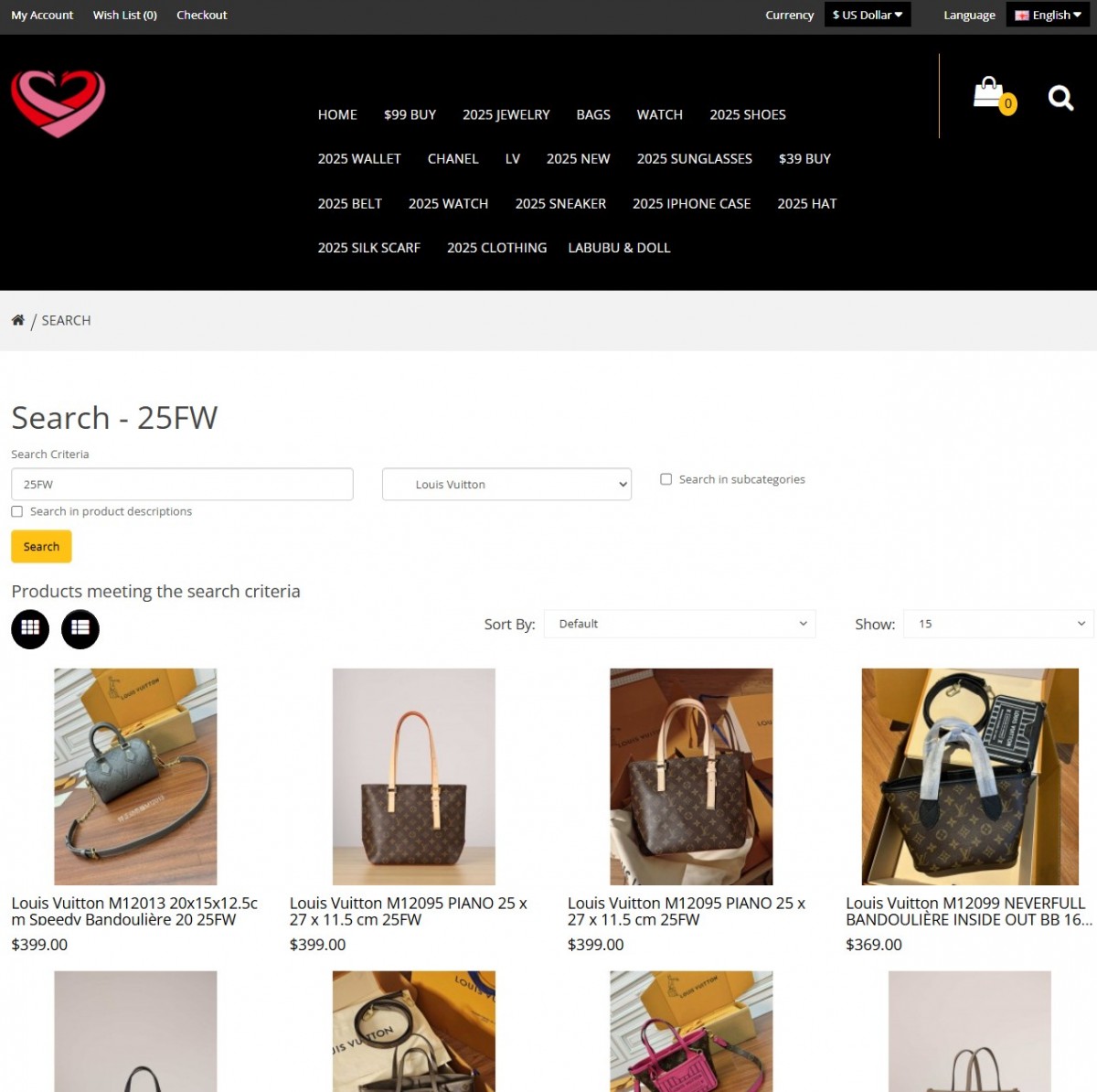Open the Show 15 items dropdown
The image size is (1097, 1092).
[998, 624]
